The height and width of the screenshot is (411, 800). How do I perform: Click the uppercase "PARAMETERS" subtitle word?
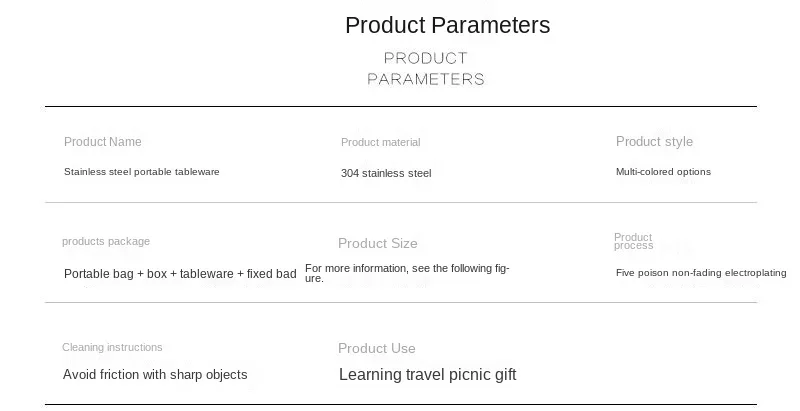[425, 79]
